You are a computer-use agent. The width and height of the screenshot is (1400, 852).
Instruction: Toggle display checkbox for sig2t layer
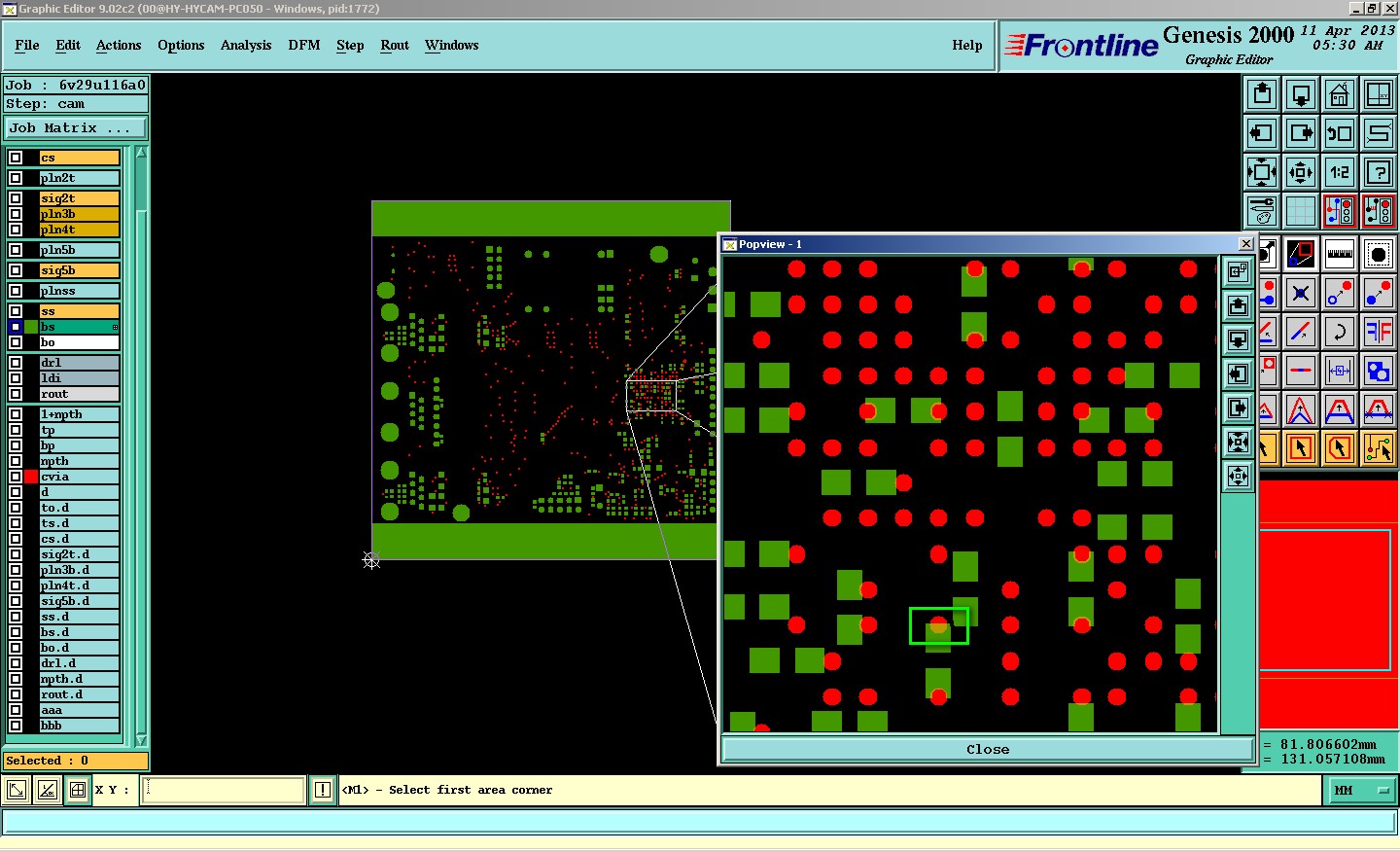[16, 198]
